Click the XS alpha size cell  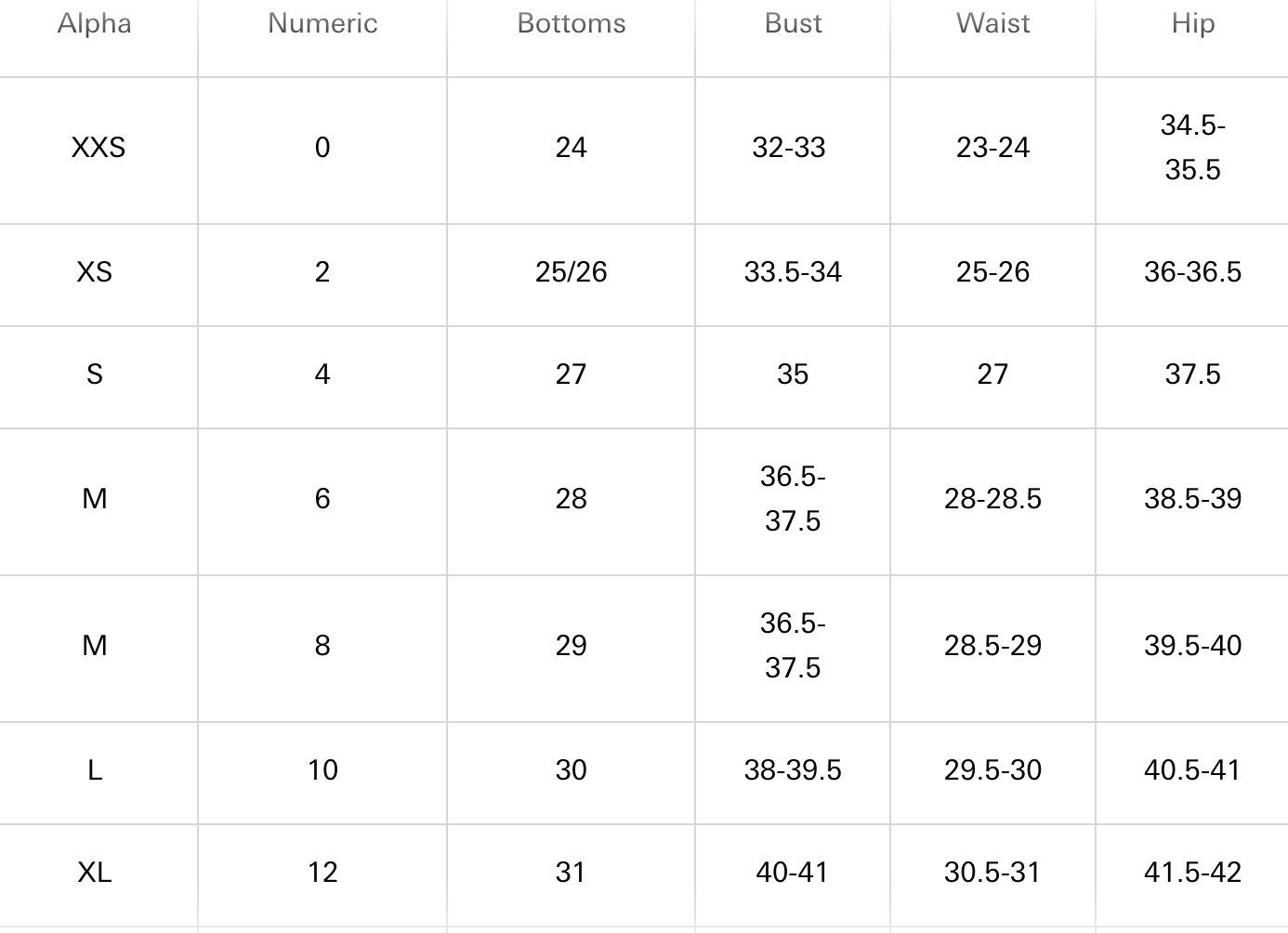pyautogui.click(x=95, y=272)
